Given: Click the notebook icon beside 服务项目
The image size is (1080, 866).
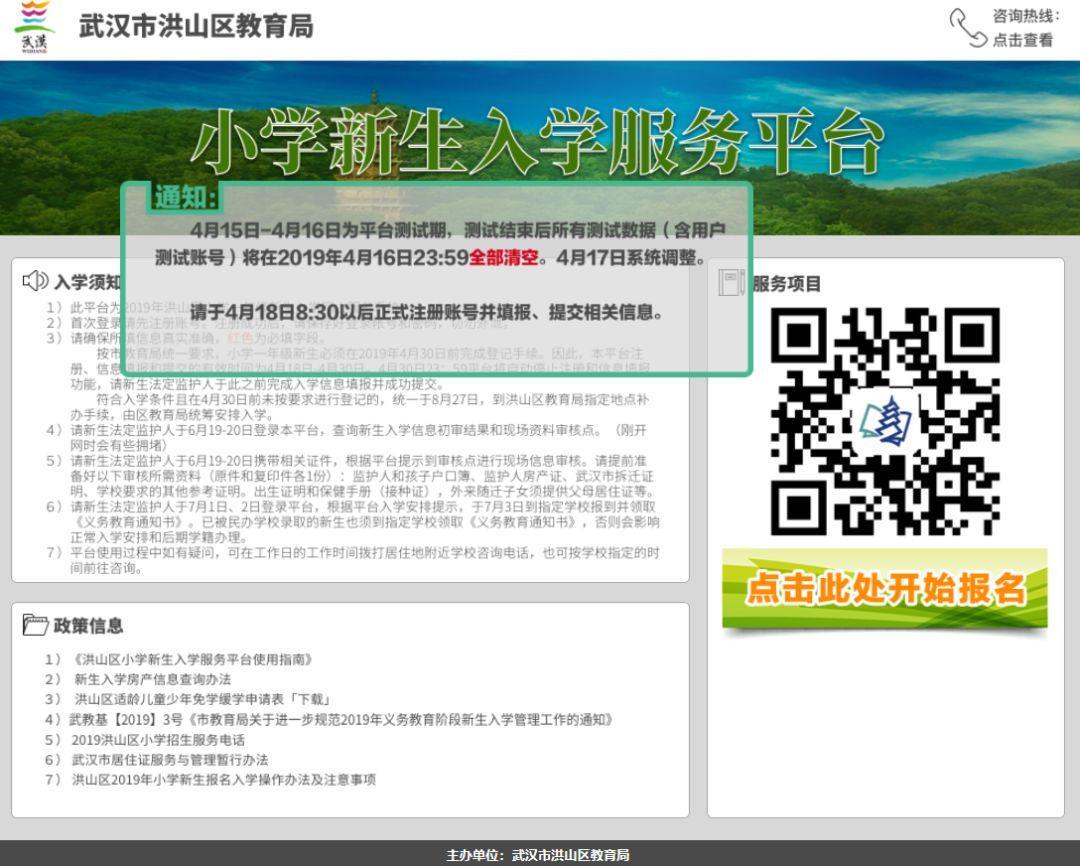Looking at the screenshot, I should pyautogui.click(x=731, y=282).
